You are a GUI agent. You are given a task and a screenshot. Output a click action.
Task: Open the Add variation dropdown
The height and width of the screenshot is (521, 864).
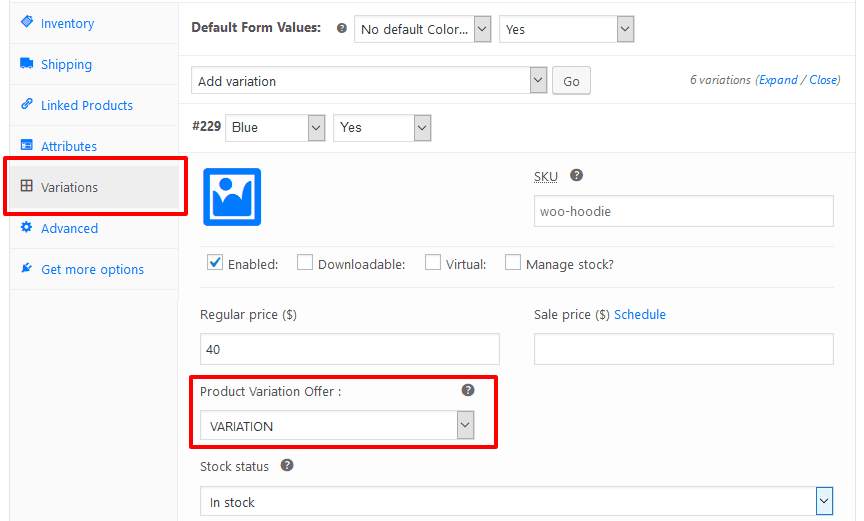(x=369, y=80)
